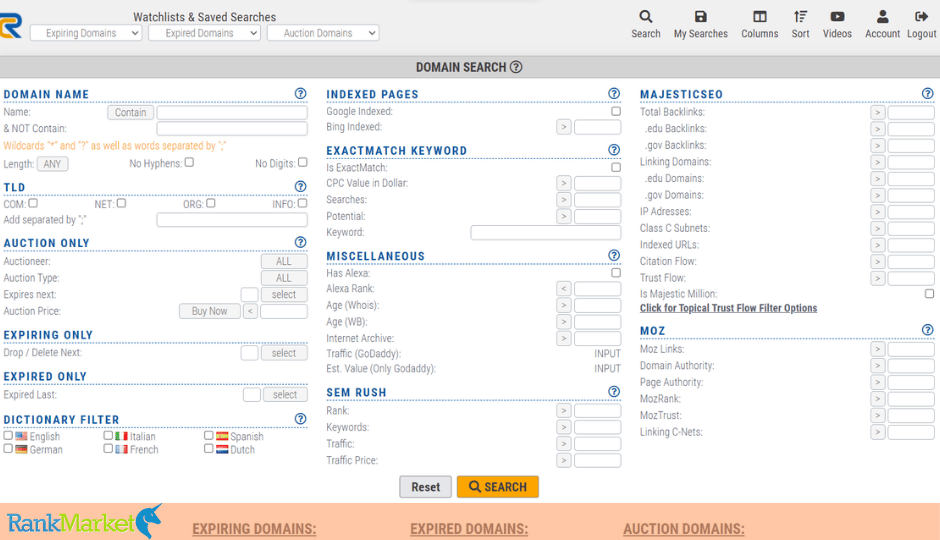Open My Searches save icon
The image size is (940, 540).
pyautogui.click(x=700, y=17)
